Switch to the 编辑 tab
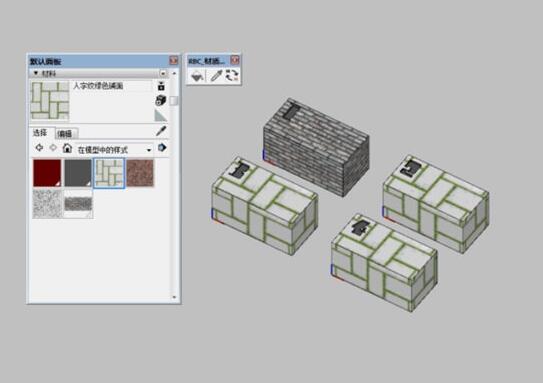Screen dimensions: 543x383 point(65,134)
